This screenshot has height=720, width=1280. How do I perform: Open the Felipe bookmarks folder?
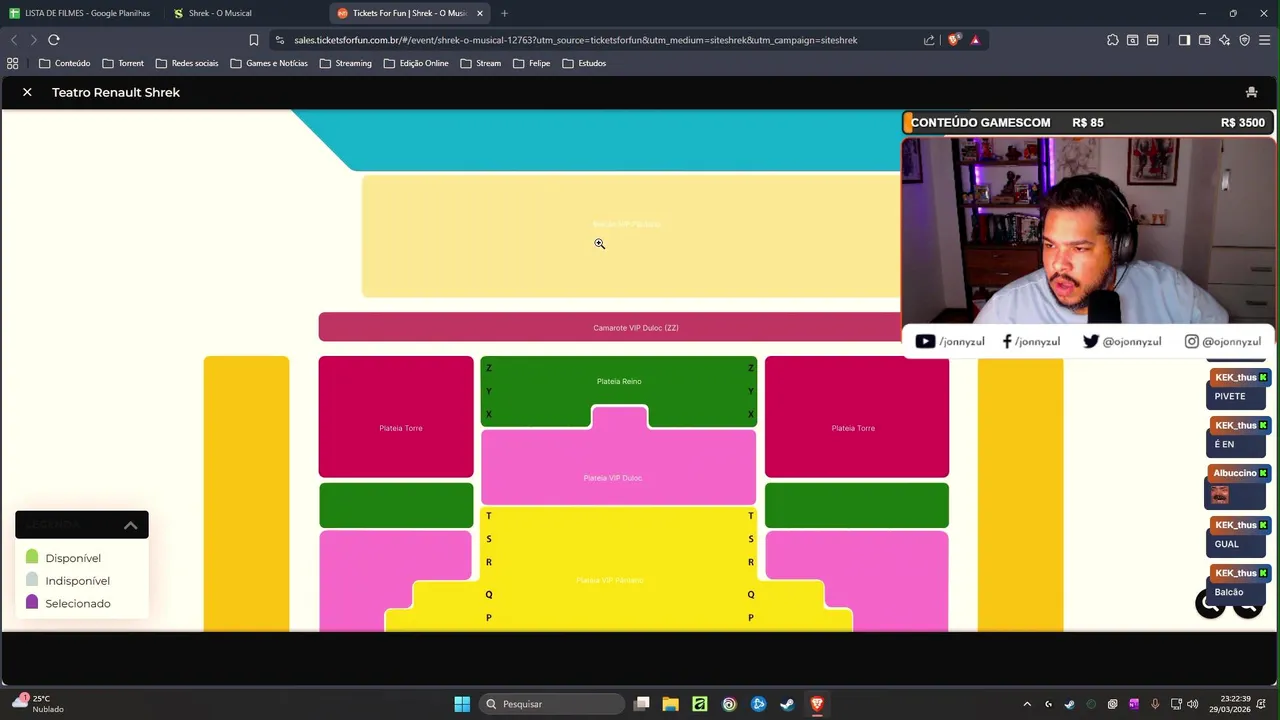tap(532, 63)
